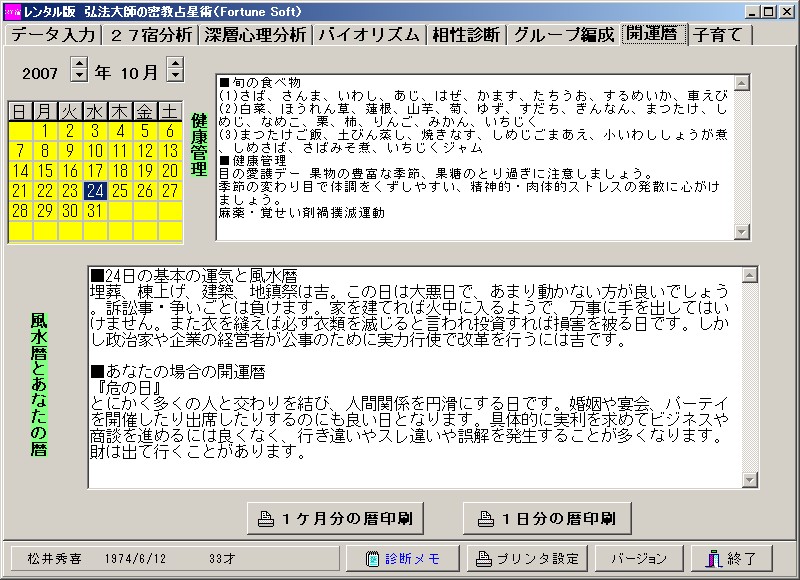Select day 5 in the calendar
The height and width of the screenshot is (580, 800).
pyautogui.click(x=145, y=131)
